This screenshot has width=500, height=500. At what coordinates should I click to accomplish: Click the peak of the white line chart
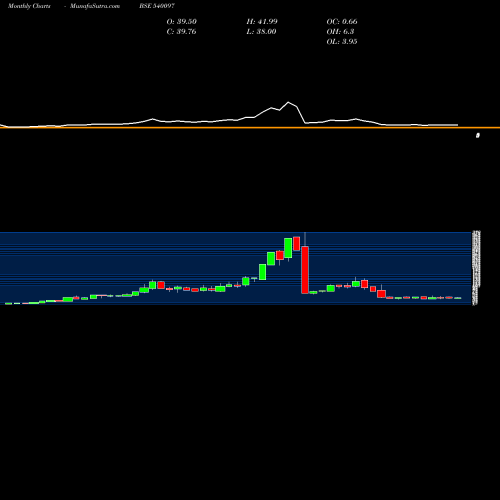pos(288,102)
